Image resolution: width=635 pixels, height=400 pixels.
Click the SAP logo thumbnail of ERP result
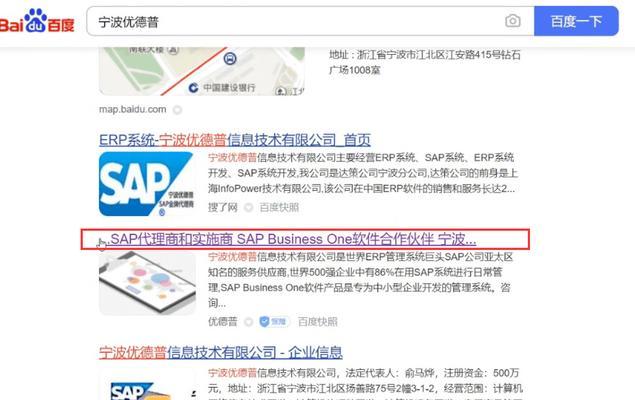tap(146, 185)
